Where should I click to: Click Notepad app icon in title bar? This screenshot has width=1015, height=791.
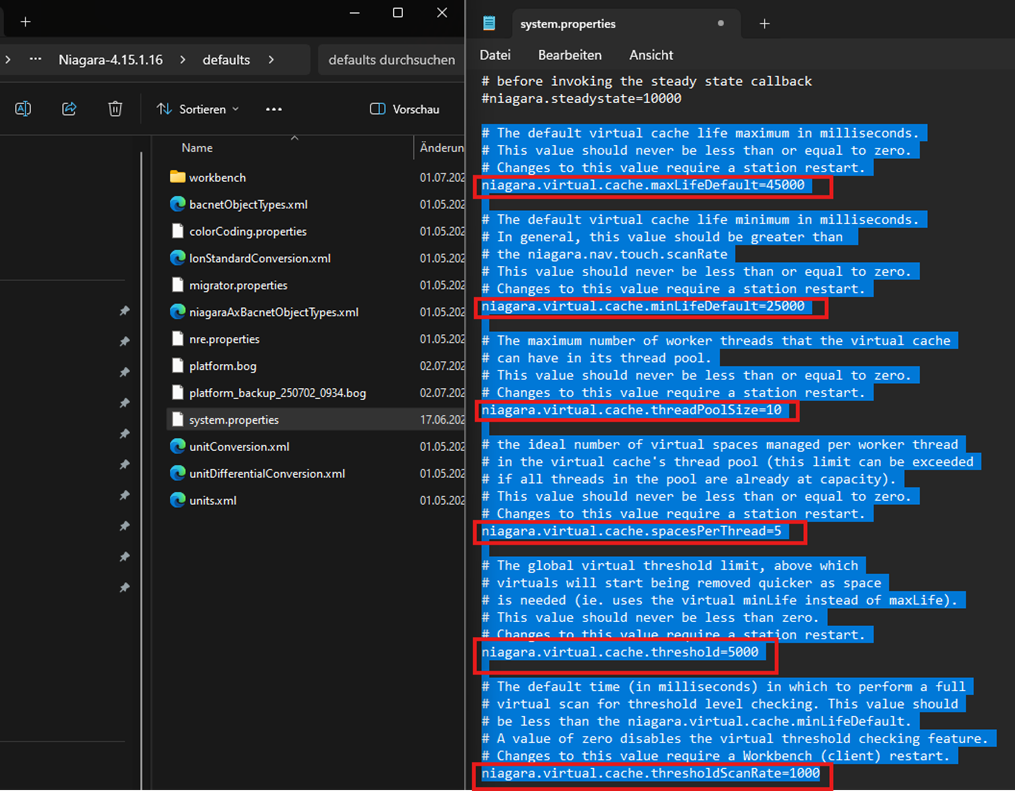[x=489, y=23]
